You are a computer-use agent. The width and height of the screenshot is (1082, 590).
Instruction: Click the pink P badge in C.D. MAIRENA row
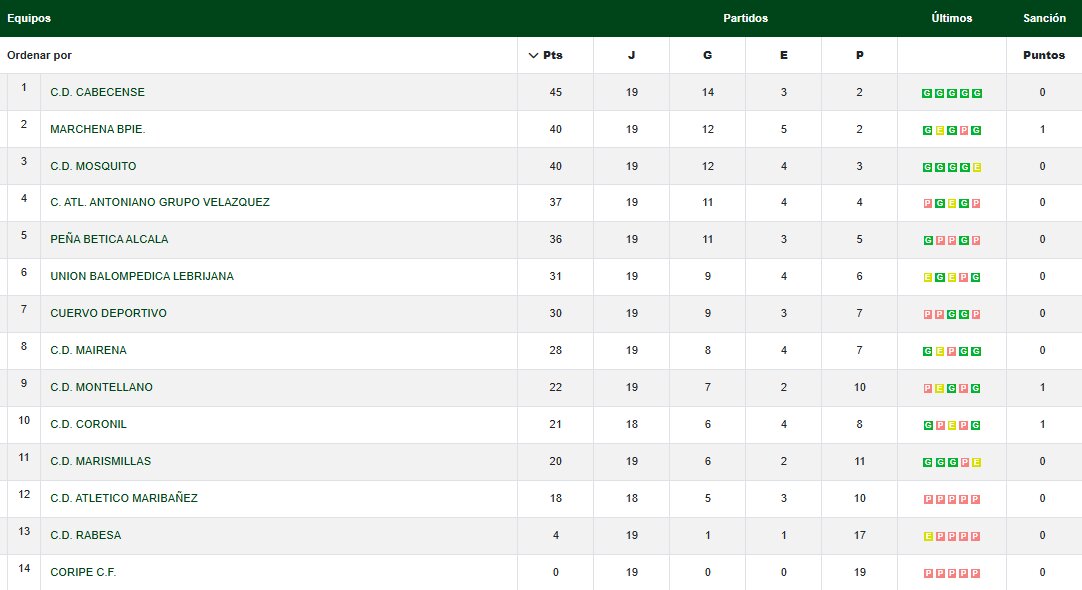tap(952, 351)
